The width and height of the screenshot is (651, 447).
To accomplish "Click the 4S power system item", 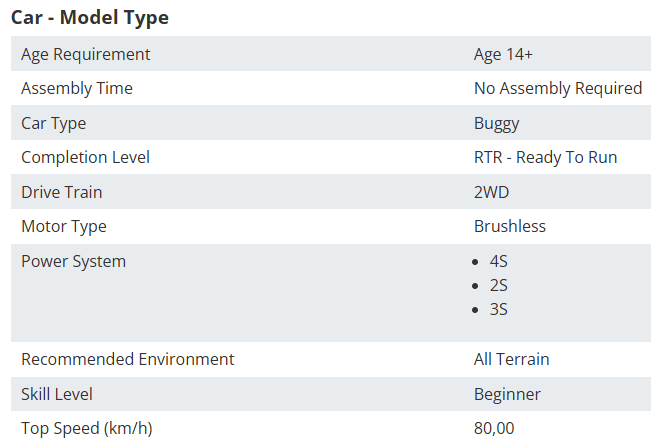I will pyautogui.click(x=498, y=261).
